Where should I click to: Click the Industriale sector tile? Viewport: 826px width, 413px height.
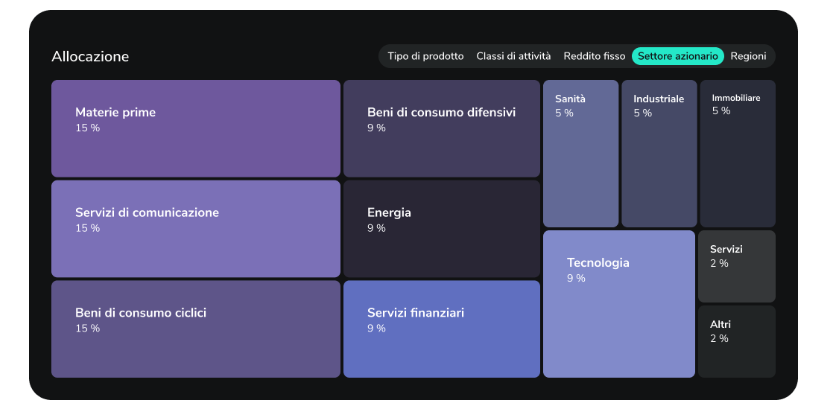(659, 154)
